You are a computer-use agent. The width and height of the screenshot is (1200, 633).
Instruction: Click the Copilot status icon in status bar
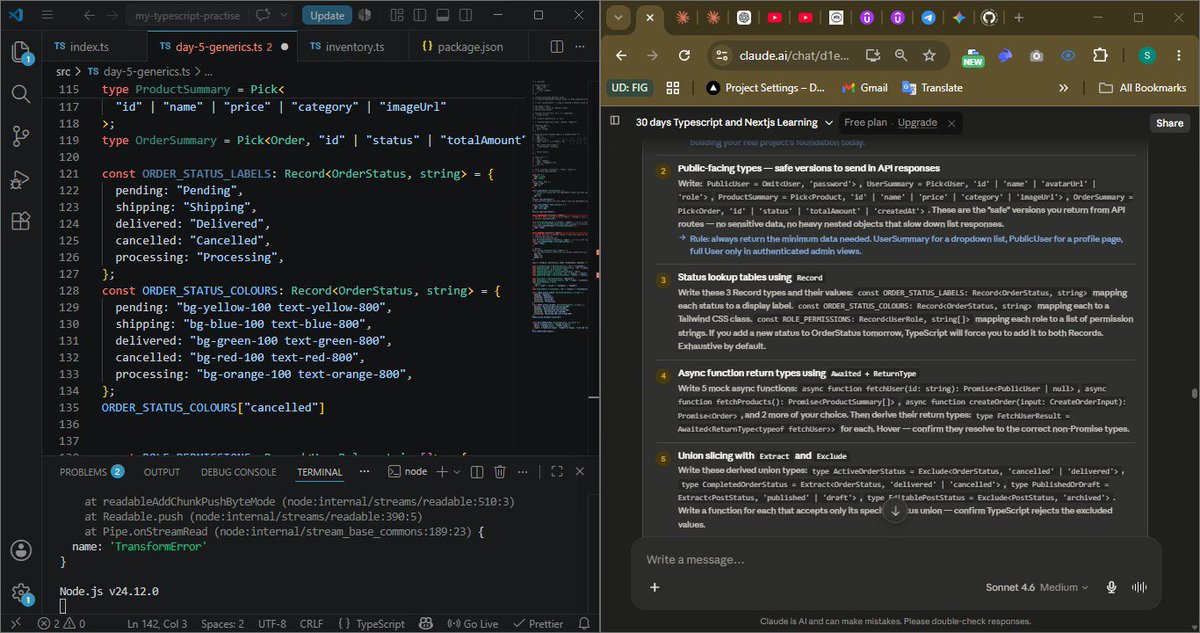pyautogui.click(x=427, y=624)
